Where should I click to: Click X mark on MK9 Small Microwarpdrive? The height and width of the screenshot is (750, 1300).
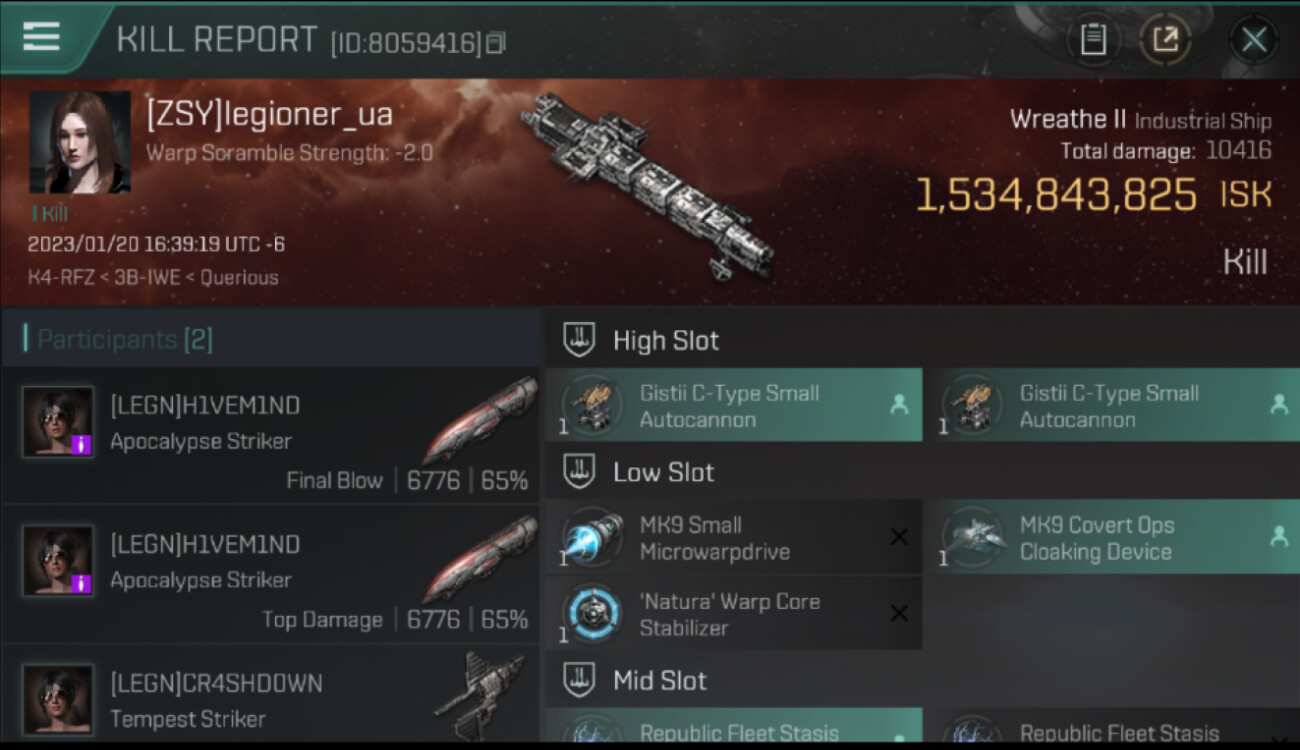tap(899, 537)
